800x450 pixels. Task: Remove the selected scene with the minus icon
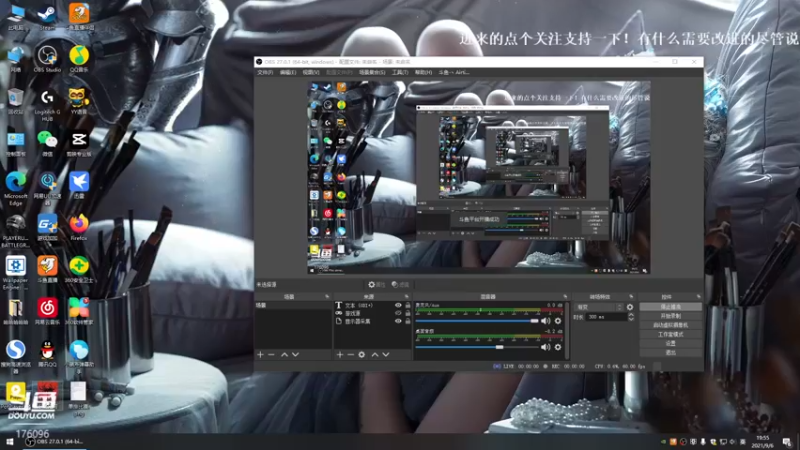[271, 355]
